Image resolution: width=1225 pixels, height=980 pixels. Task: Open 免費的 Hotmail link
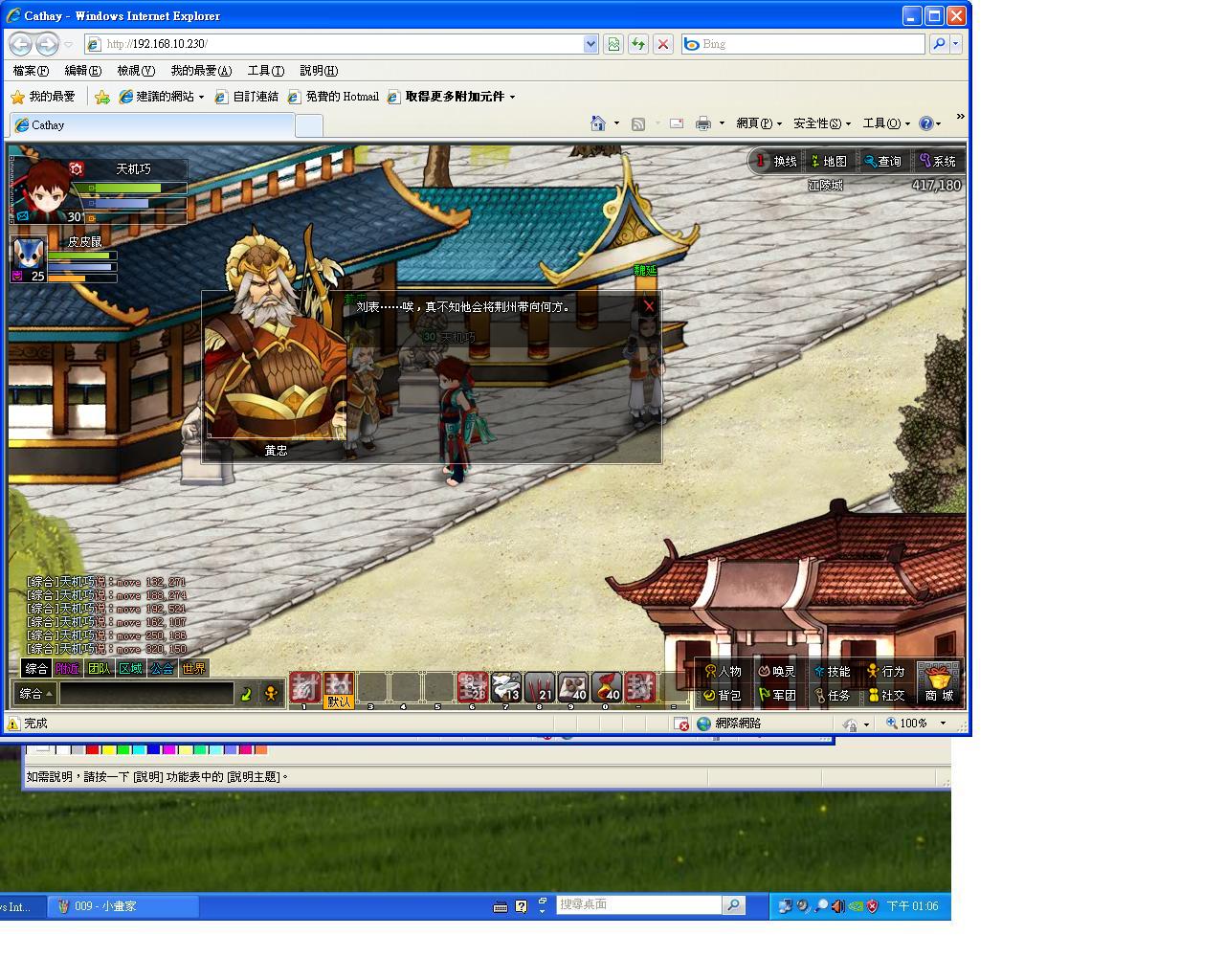333,97
